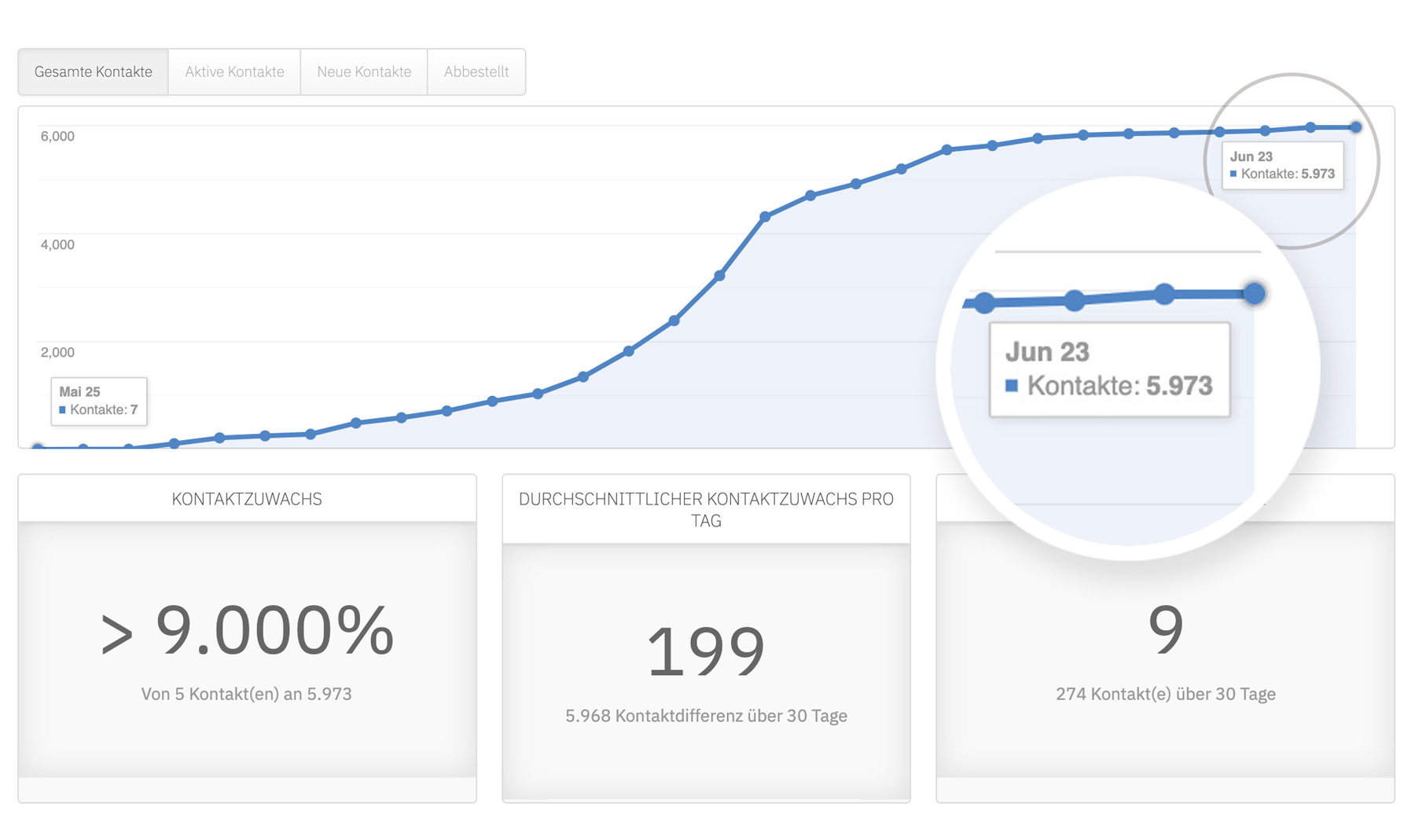This screenshot has width=1415, height=840.
Task: Click the 199 average value
Action: [x=706, y=651]
